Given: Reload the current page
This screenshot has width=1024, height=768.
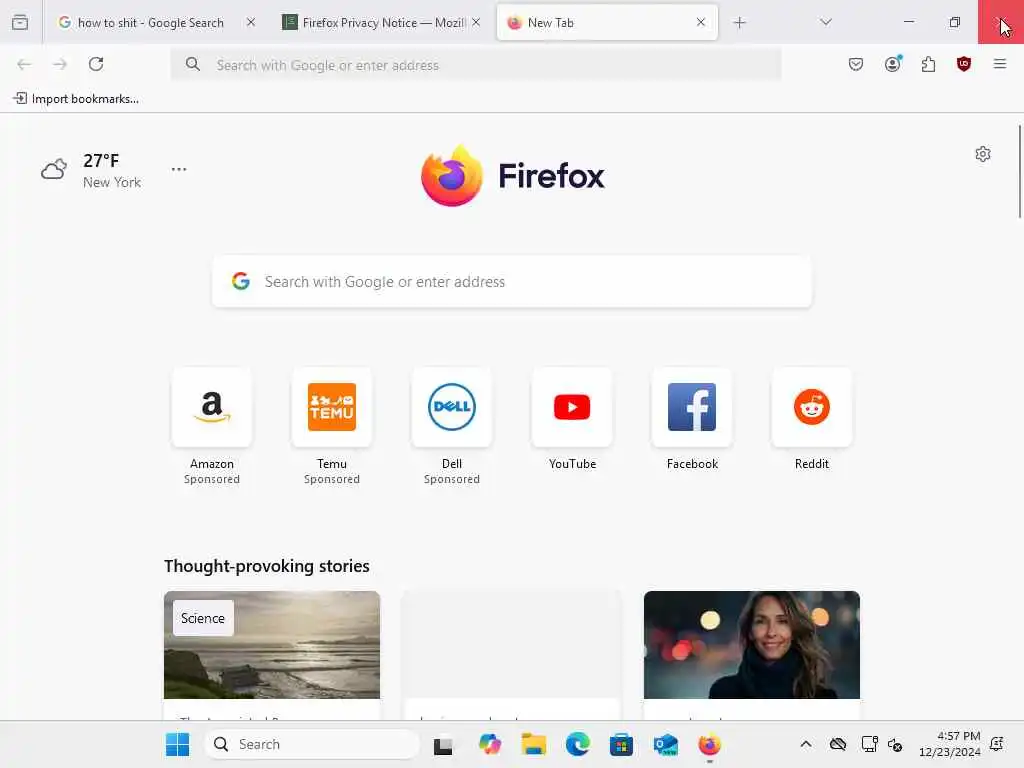Looking at the screenshot, I should click(x=96, y=64).
